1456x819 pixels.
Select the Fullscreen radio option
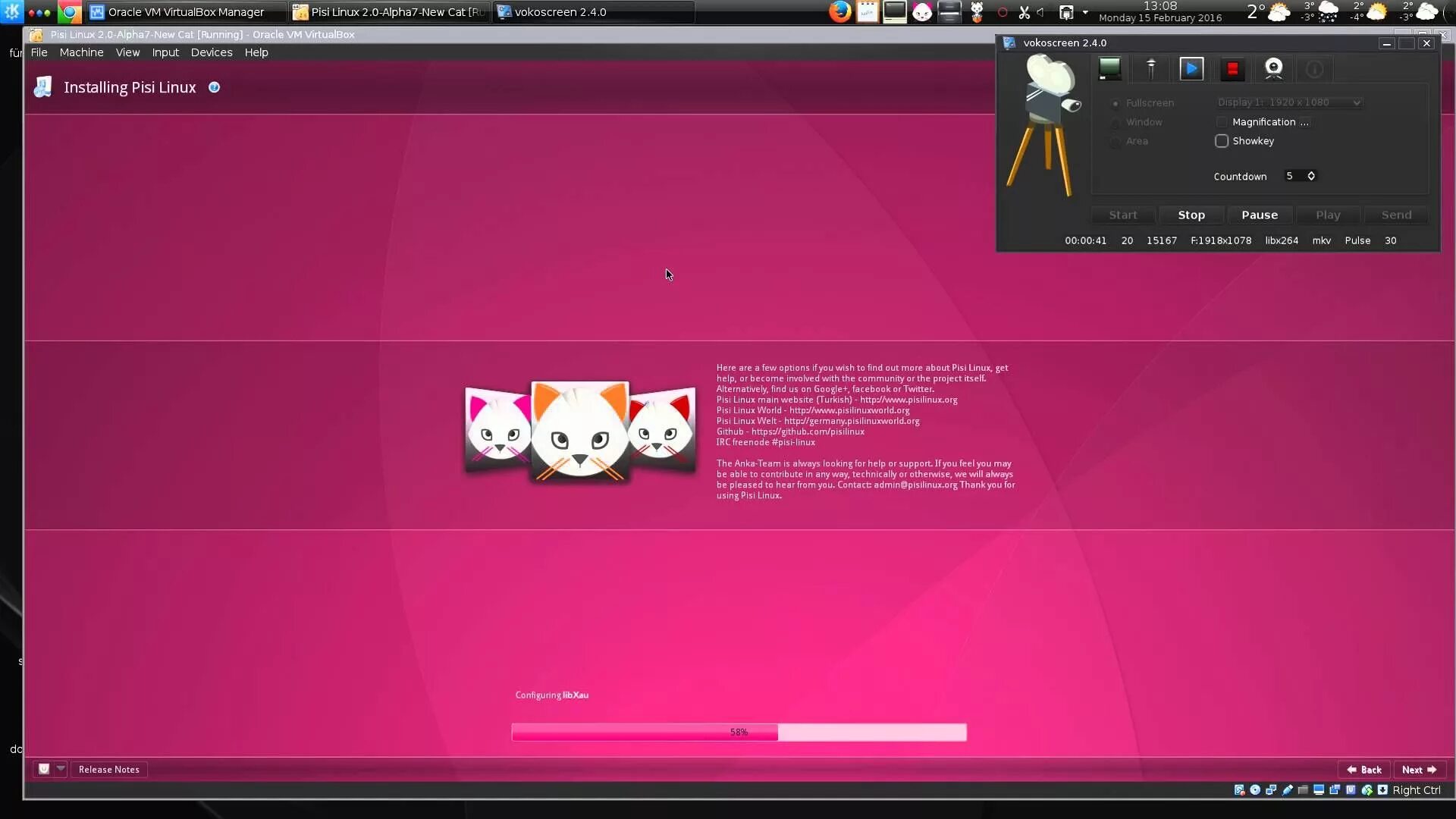[1115, 103]
